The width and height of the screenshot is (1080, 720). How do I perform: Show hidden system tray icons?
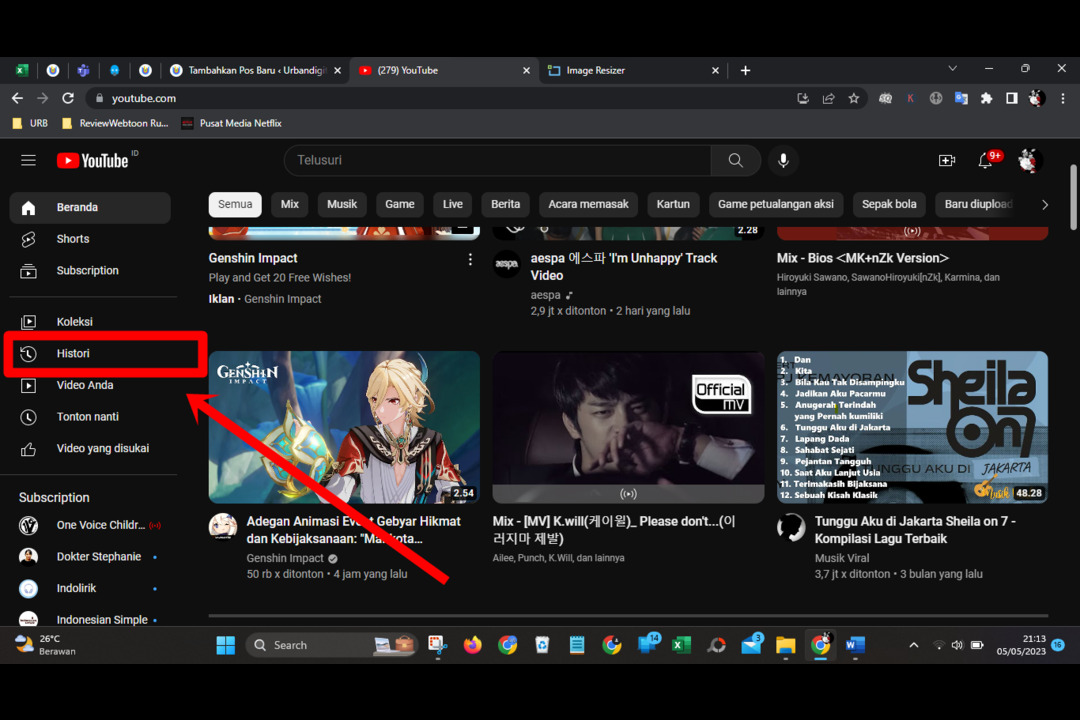click(x=914, y=646)
